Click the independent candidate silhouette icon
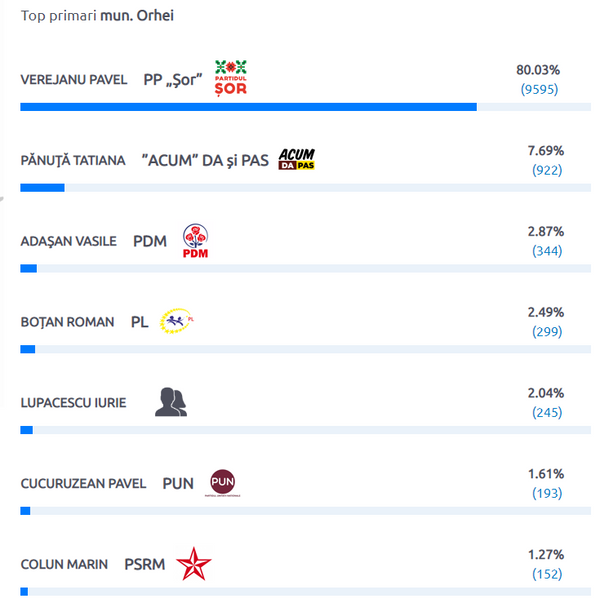Viewport: 600px width, 612px height. pos(171,402)
